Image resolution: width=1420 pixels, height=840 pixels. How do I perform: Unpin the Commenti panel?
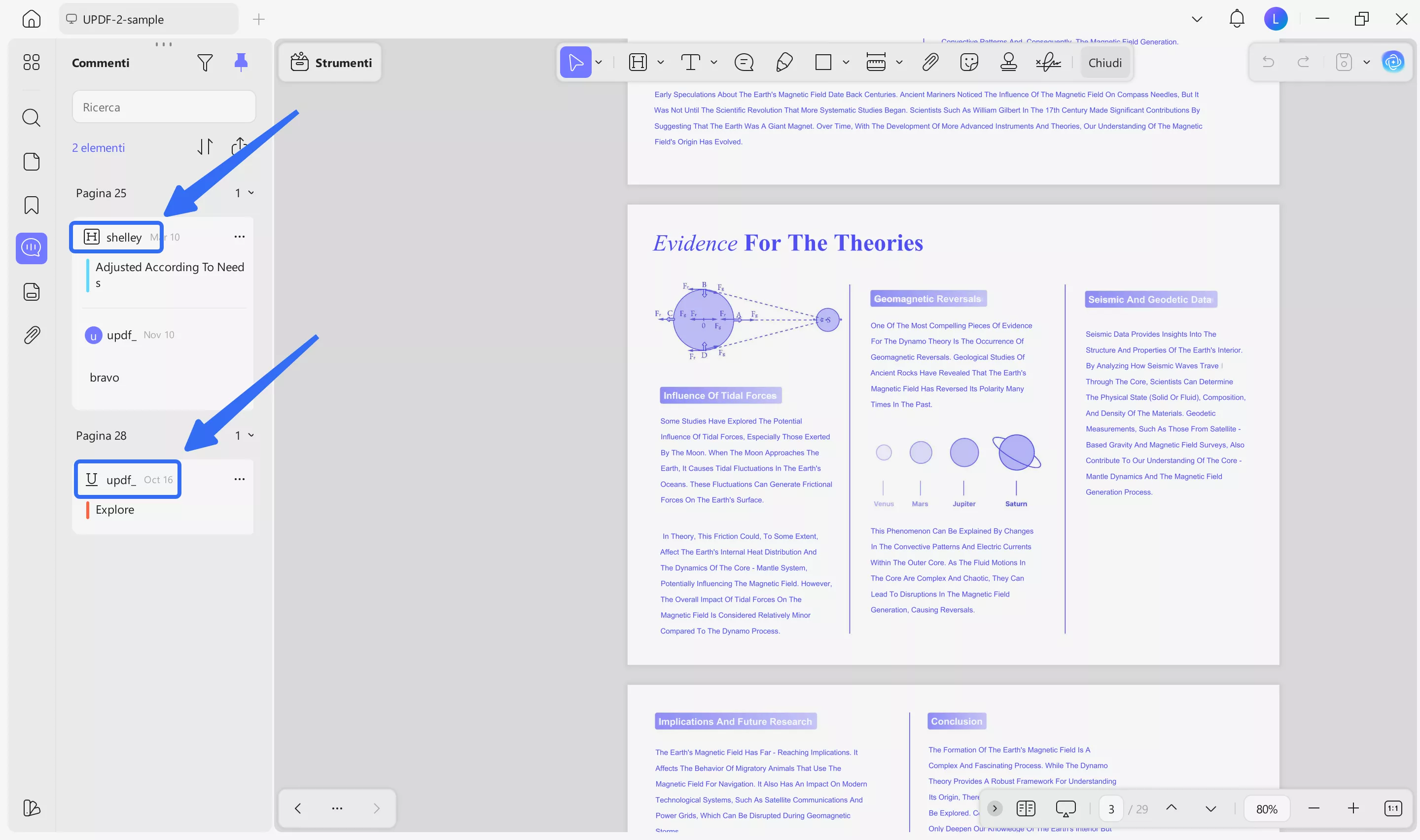[241, 62]
